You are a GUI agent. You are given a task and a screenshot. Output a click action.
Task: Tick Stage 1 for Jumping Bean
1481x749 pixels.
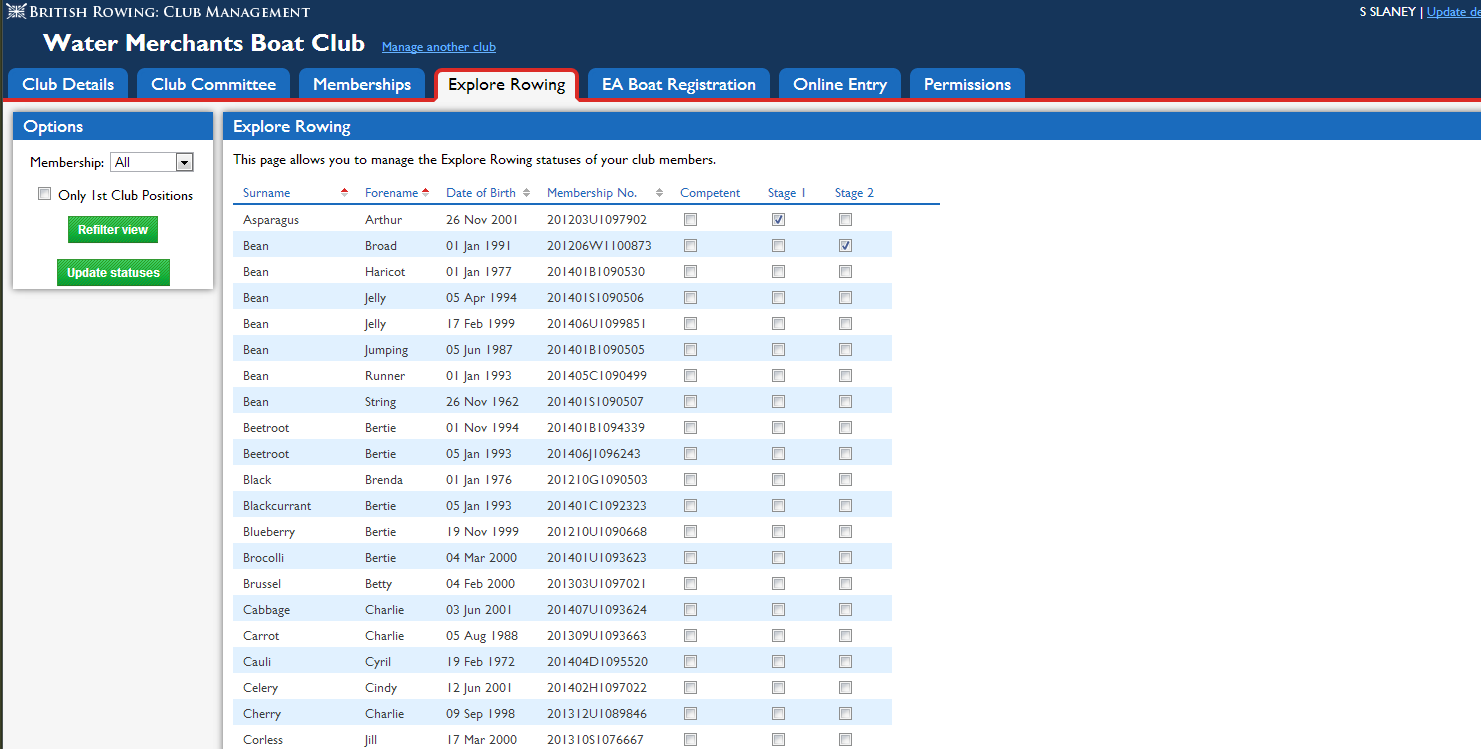[x=778, y=349]
